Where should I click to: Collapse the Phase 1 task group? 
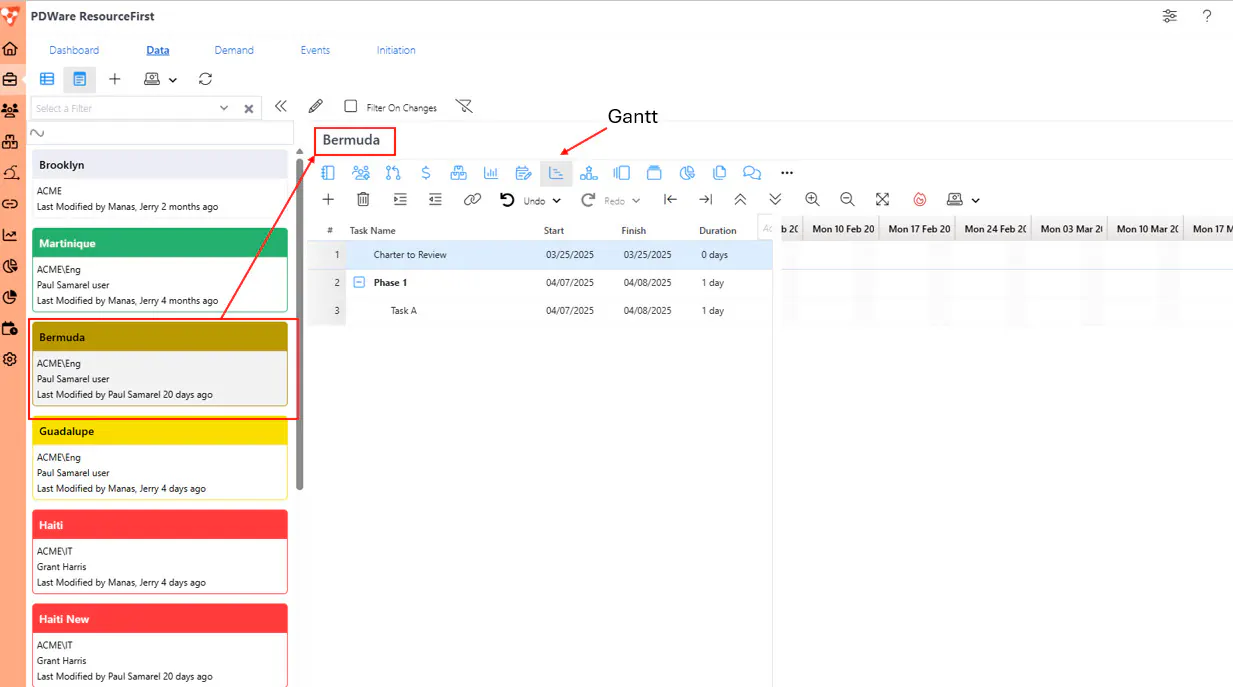359,283
